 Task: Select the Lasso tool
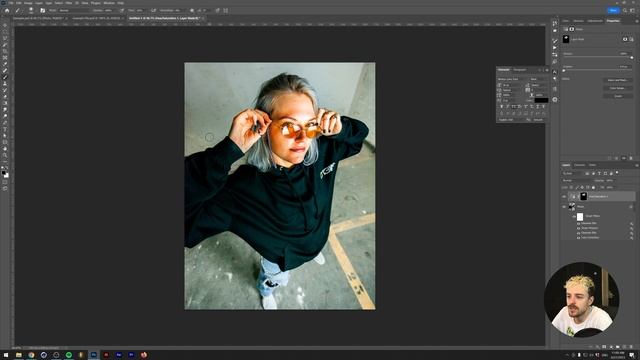(x=5, y=38)
